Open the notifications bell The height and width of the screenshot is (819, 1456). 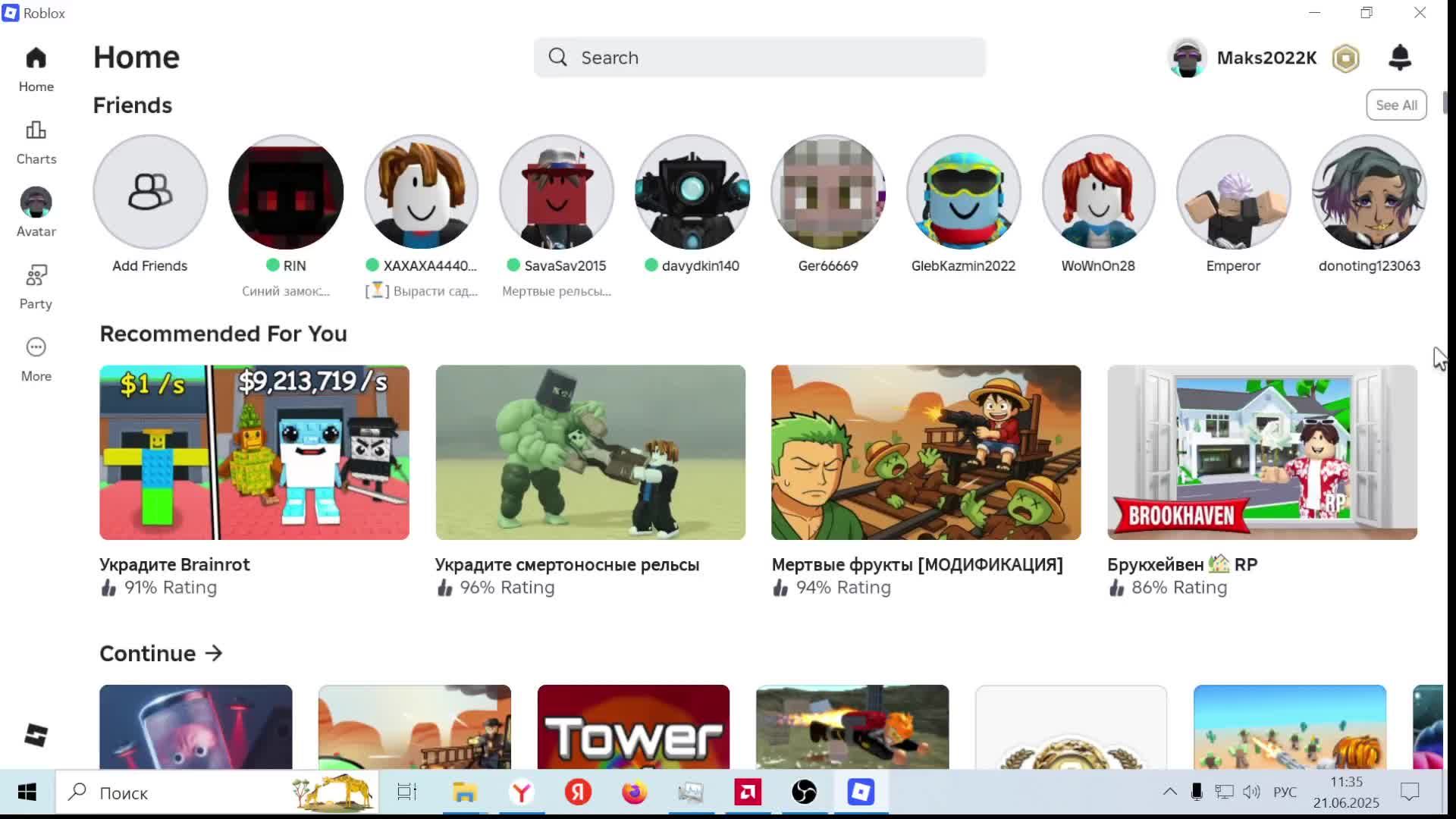1400,58
